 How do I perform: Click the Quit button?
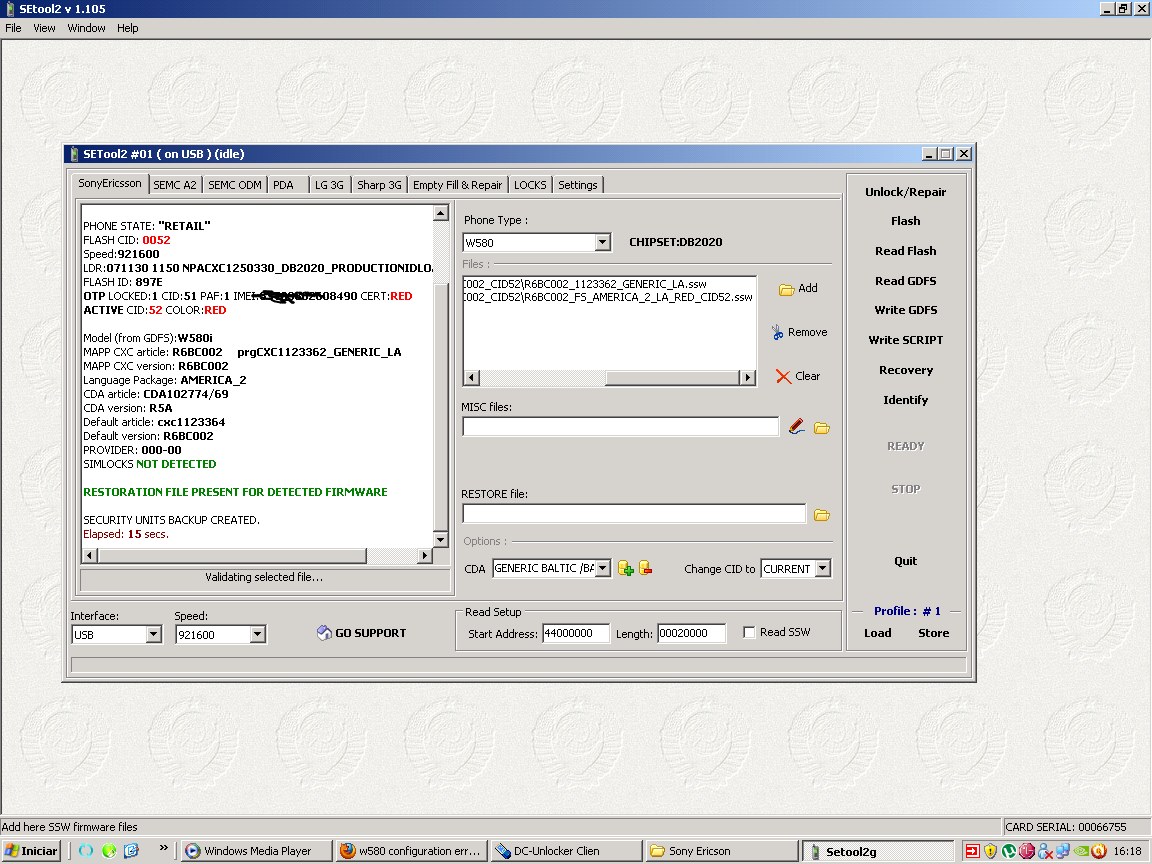pos(905,561)
